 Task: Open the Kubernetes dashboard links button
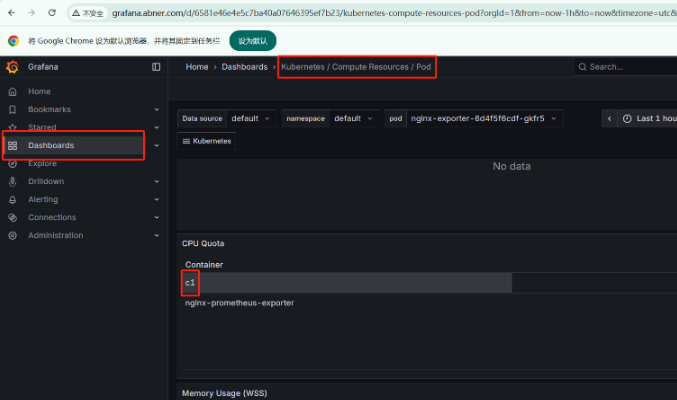(206, 141)
